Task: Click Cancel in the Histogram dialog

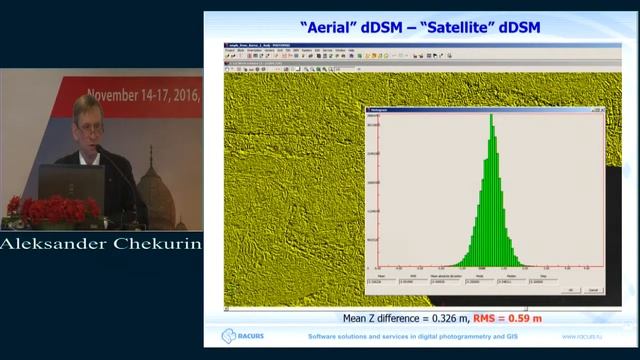Action: (x=593, y=290)
